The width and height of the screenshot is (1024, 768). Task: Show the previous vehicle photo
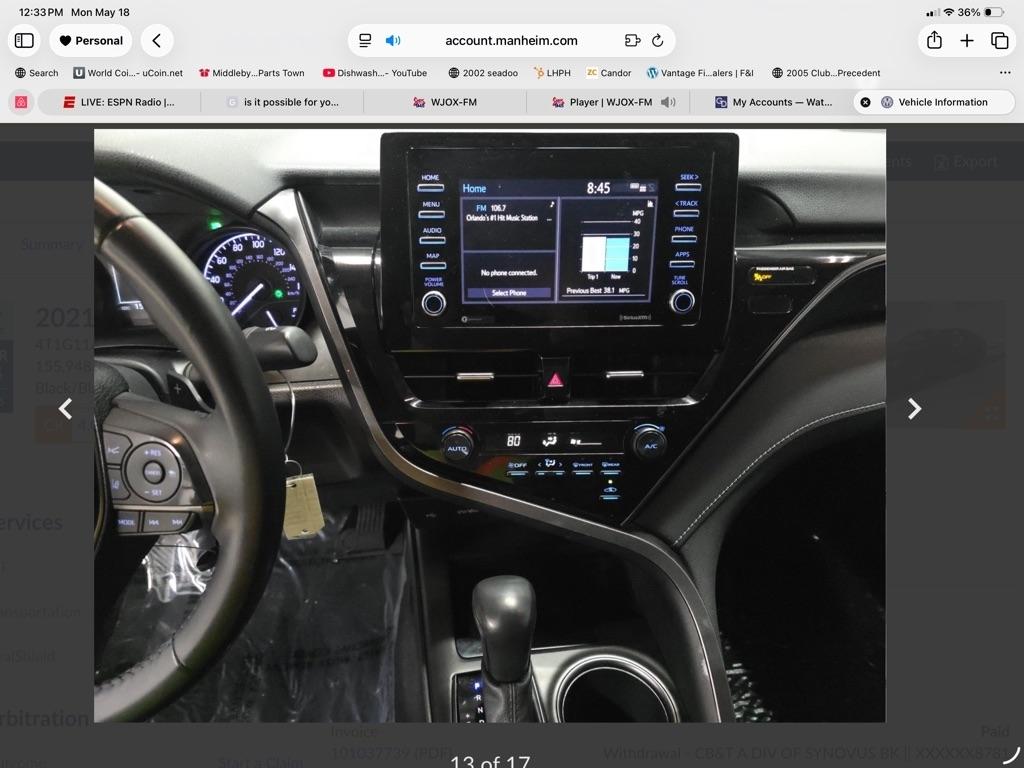[x=65, y=409]
